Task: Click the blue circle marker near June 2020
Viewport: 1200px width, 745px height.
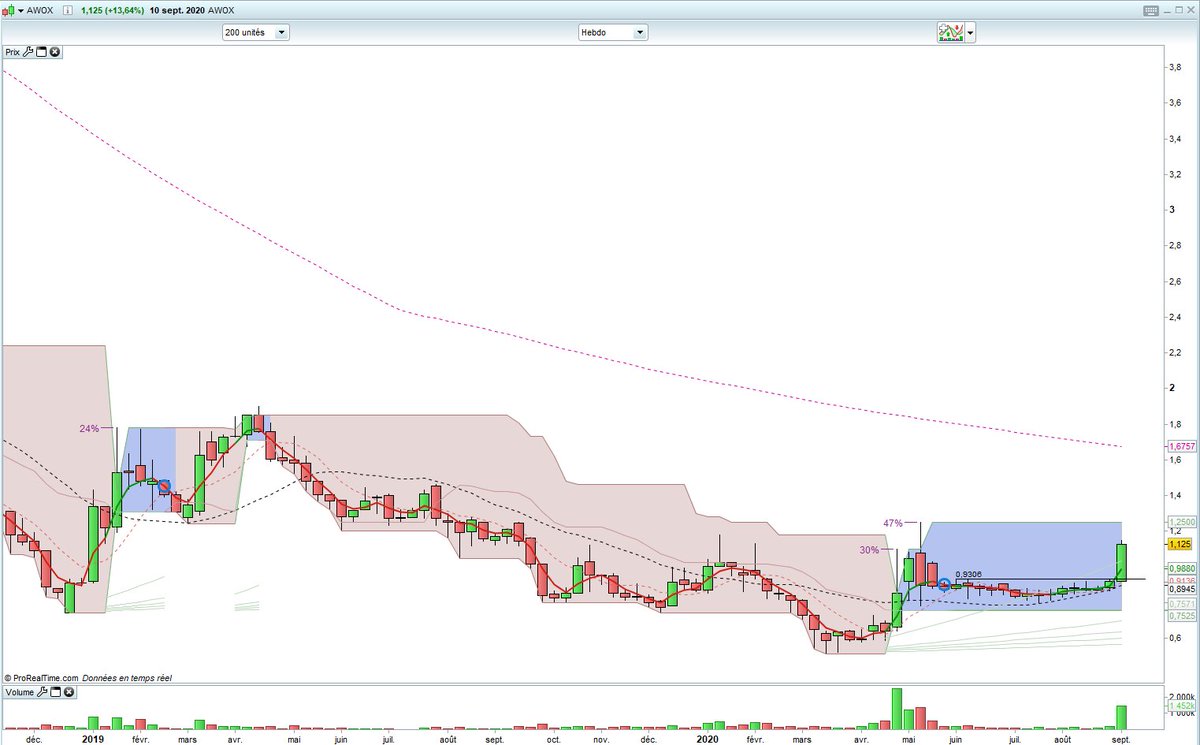Action: tap(944, 584)
